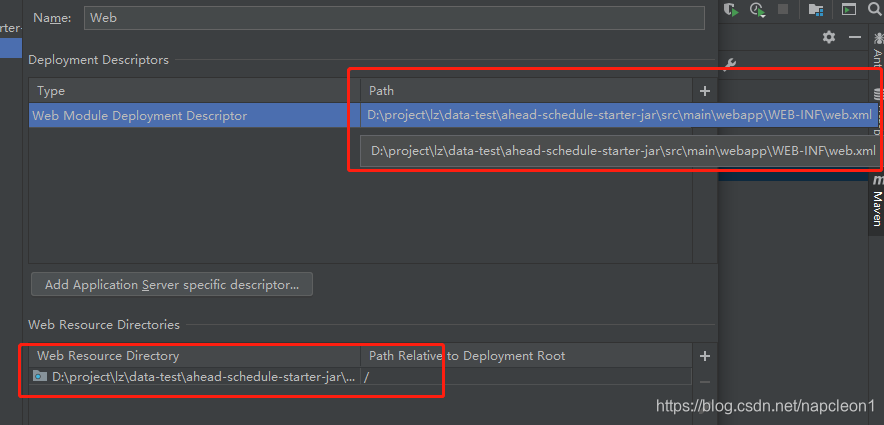Open Run Anything toolbar icon

tap(848, 9)
